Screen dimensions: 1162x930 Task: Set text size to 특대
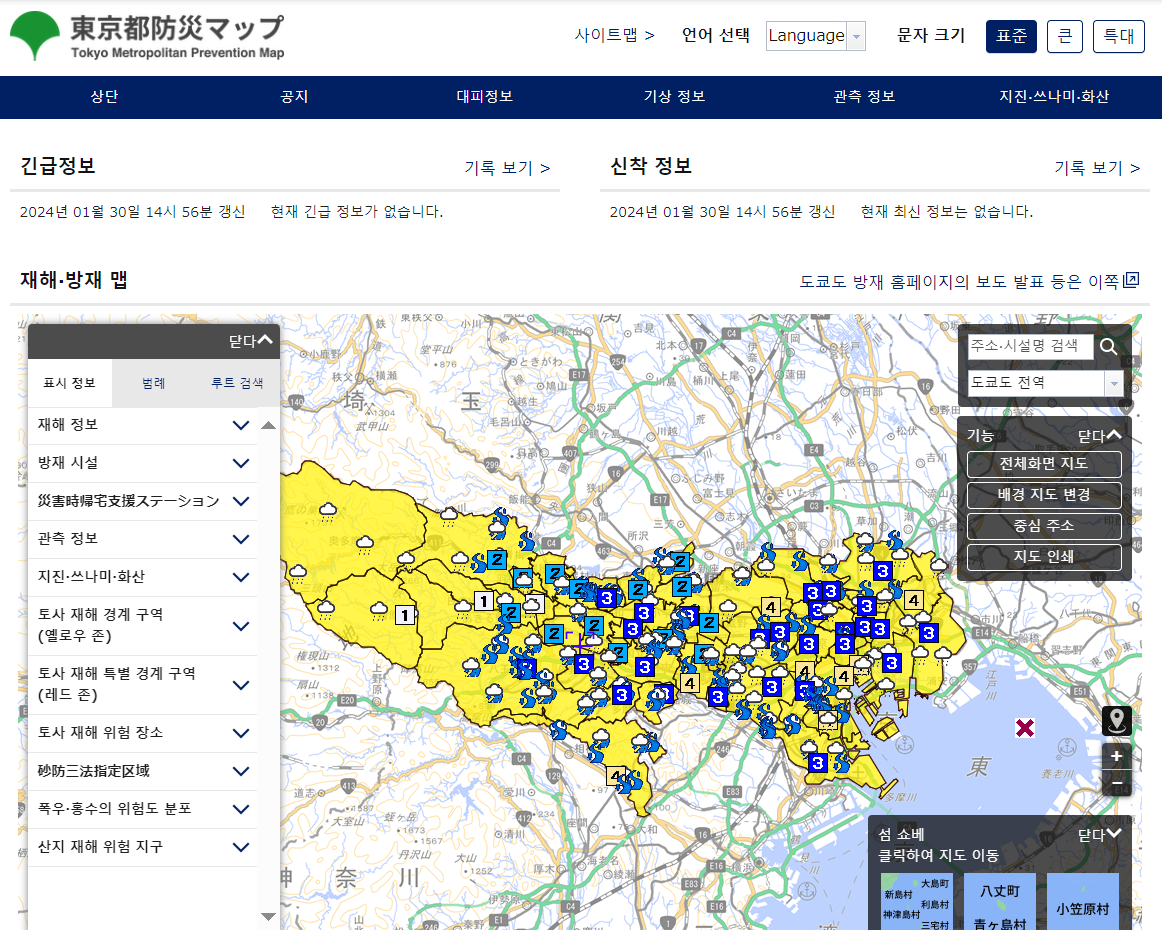(1118, 36)
